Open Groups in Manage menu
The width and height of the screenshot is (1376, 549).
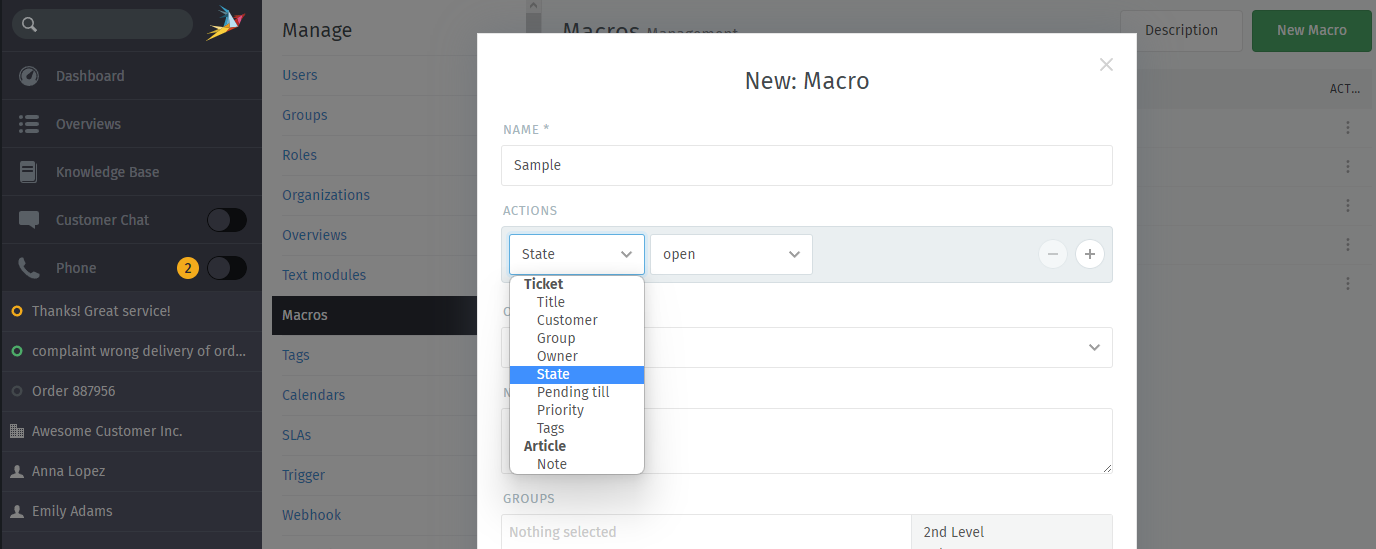coord(305,115)
